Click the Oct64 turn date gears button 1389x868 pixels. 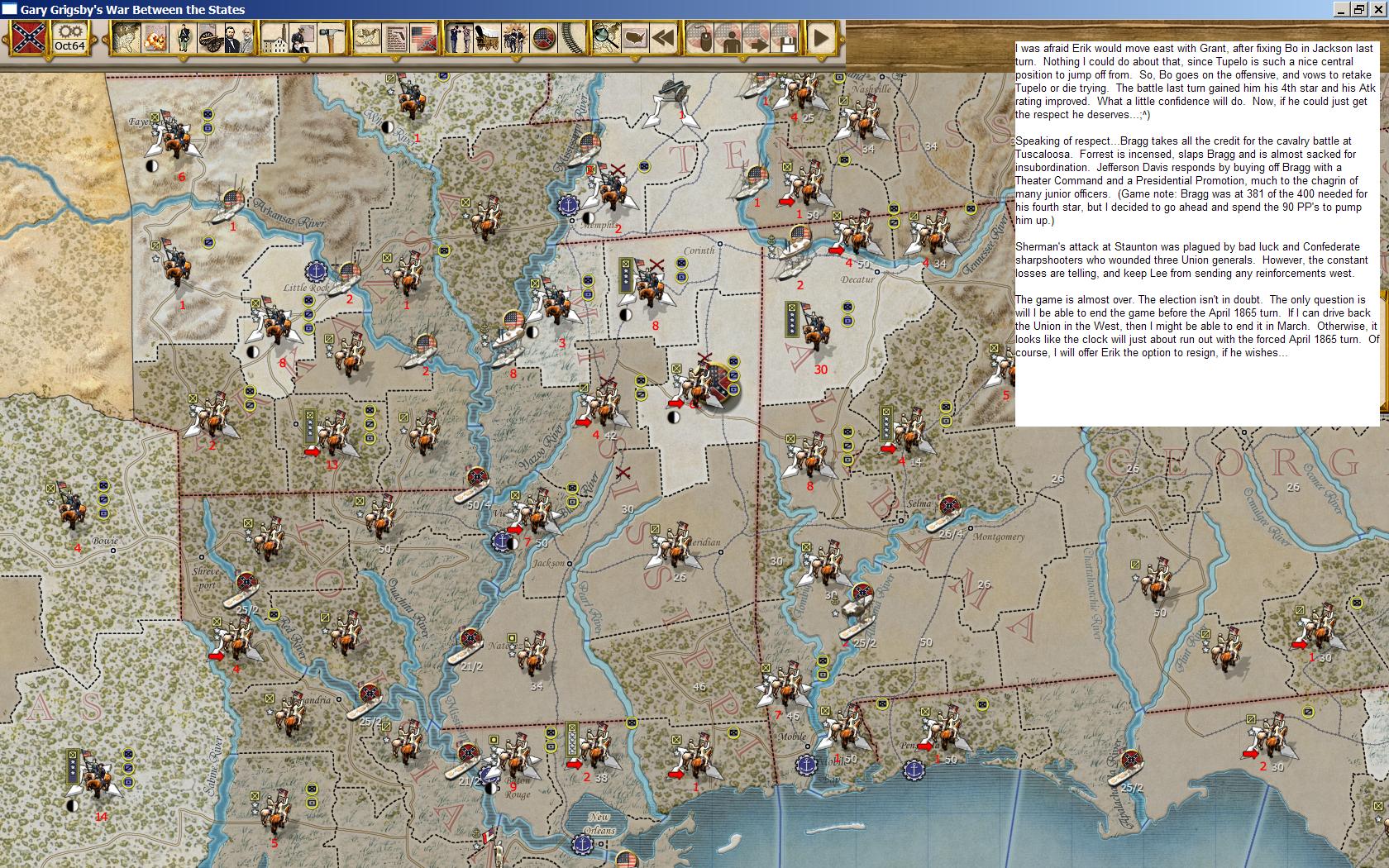[69, 38]
